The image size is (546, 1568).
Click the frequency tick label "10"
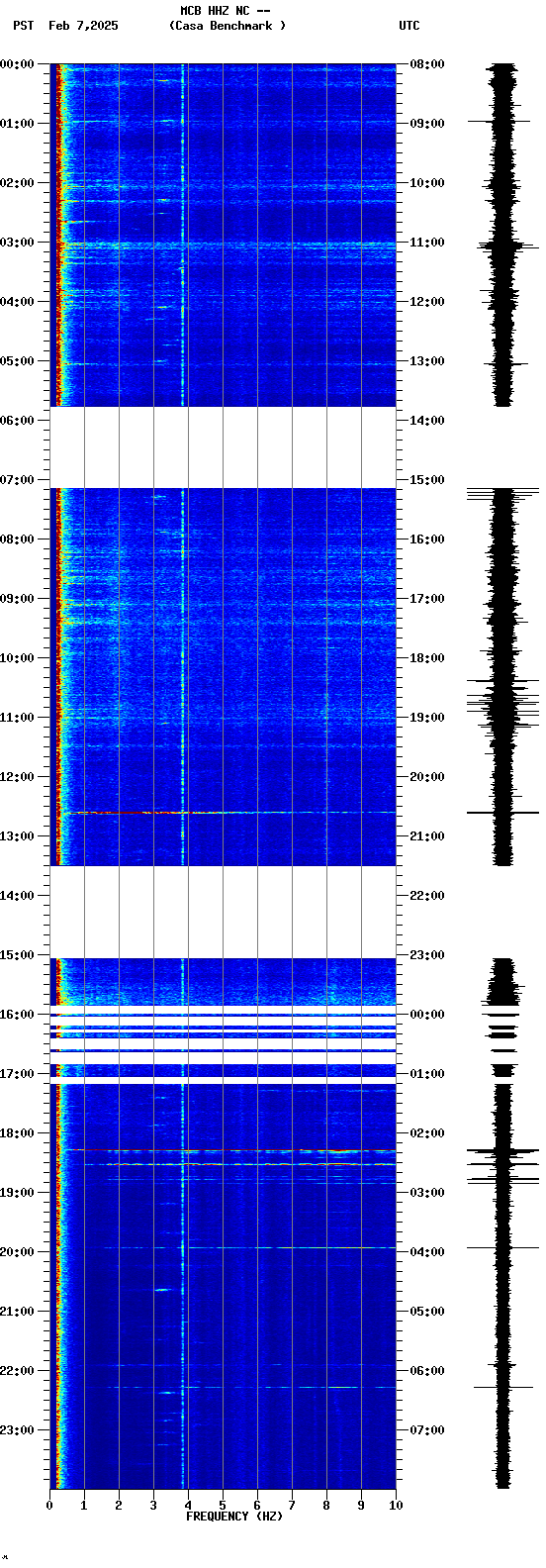pyautogui.click(x=396, y=1506)
